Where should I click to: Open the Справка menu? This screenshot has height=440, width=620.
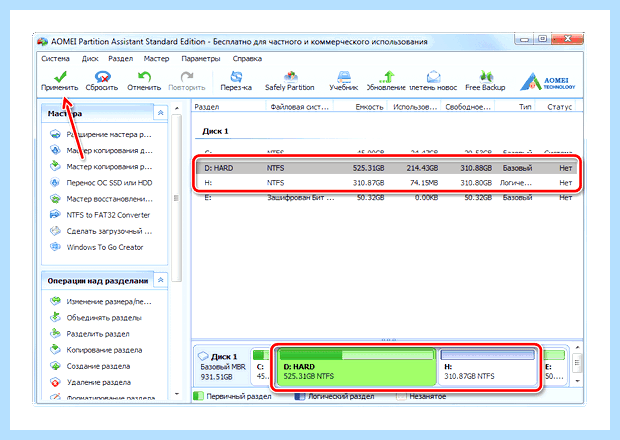pos(247,59)
